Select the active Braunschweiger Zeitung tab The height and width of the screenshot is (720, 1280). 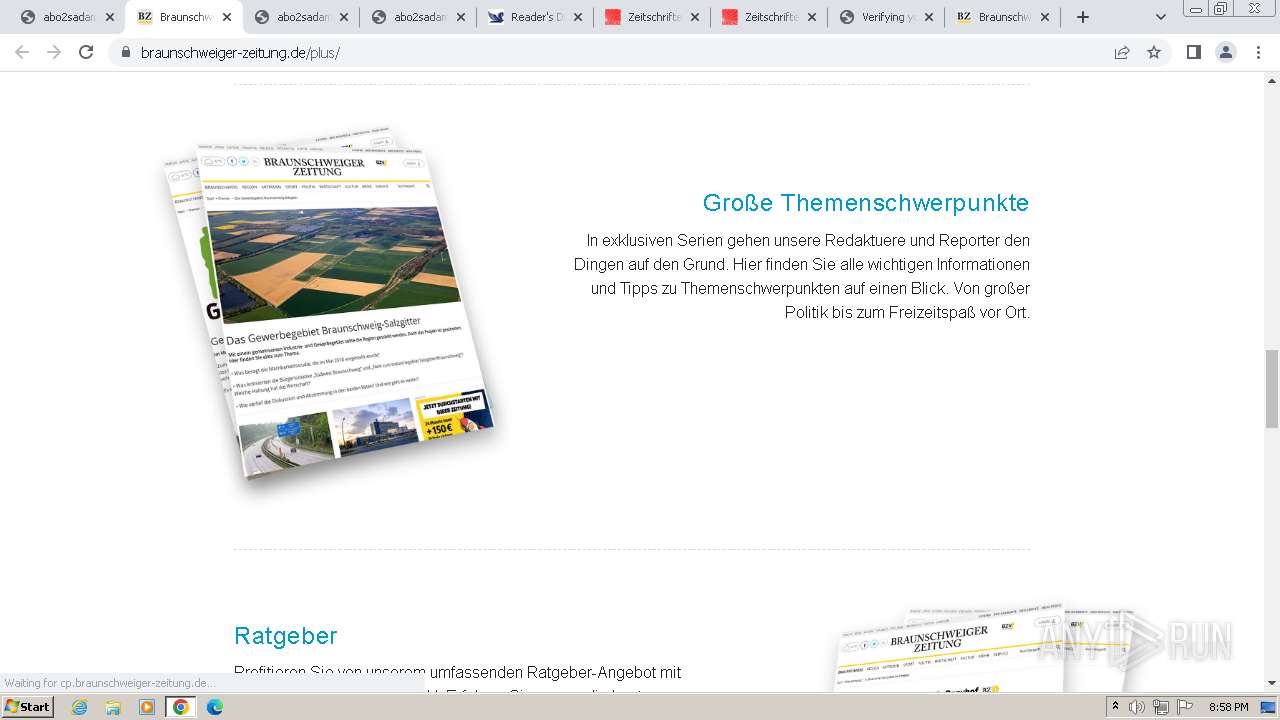(x=184, y=17)
